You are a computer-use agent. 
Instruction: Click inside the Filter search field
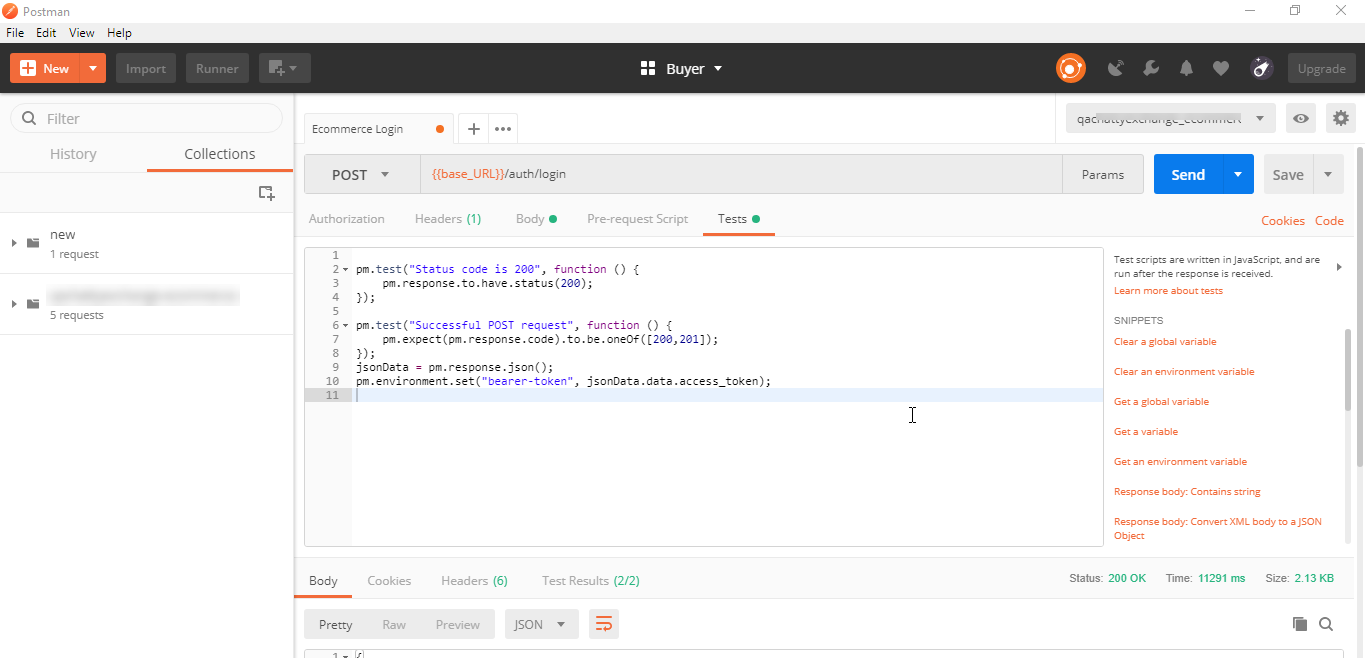[x=146, y=118]
